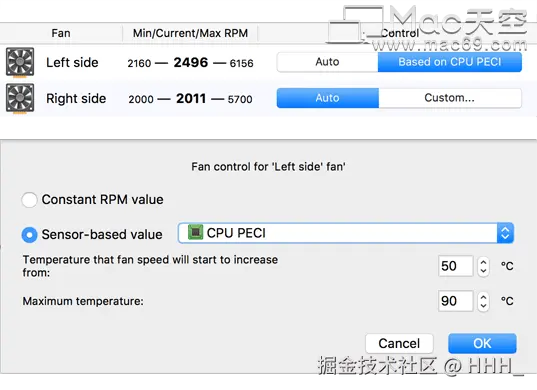The image size is (537, 390).
Task: Click the Right side fan icon
Action: point(20,98)
